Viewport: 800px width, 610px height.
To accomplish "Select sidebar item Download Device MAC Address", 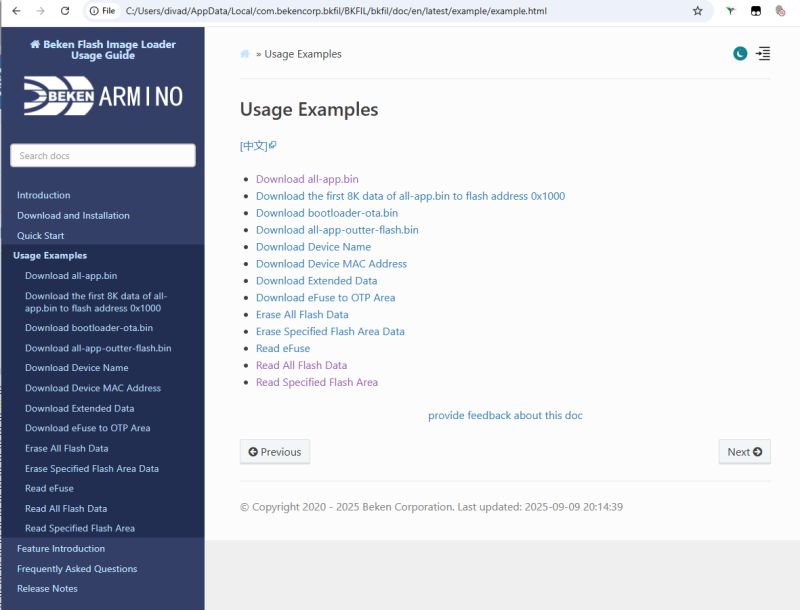I will 93,388.
